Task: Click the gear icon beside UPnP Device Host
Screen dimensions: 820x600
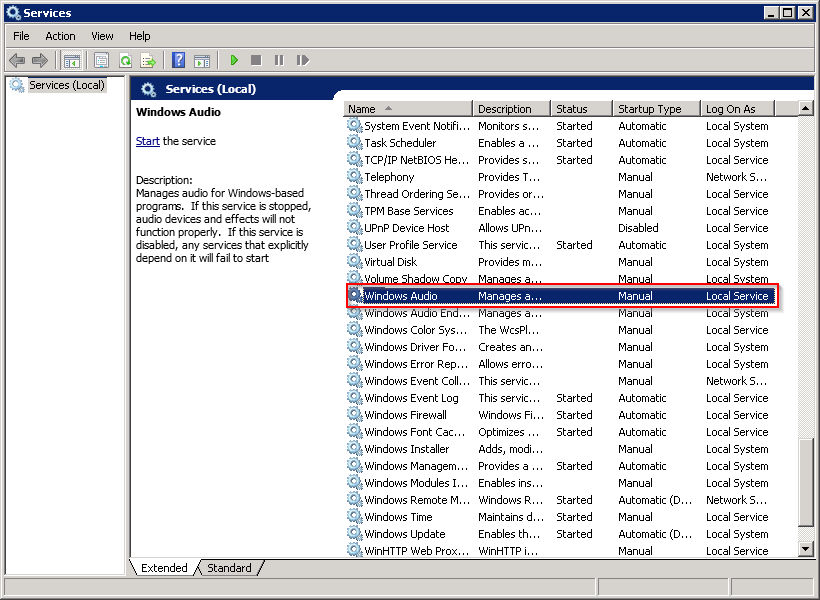Action: coord(355,227)
